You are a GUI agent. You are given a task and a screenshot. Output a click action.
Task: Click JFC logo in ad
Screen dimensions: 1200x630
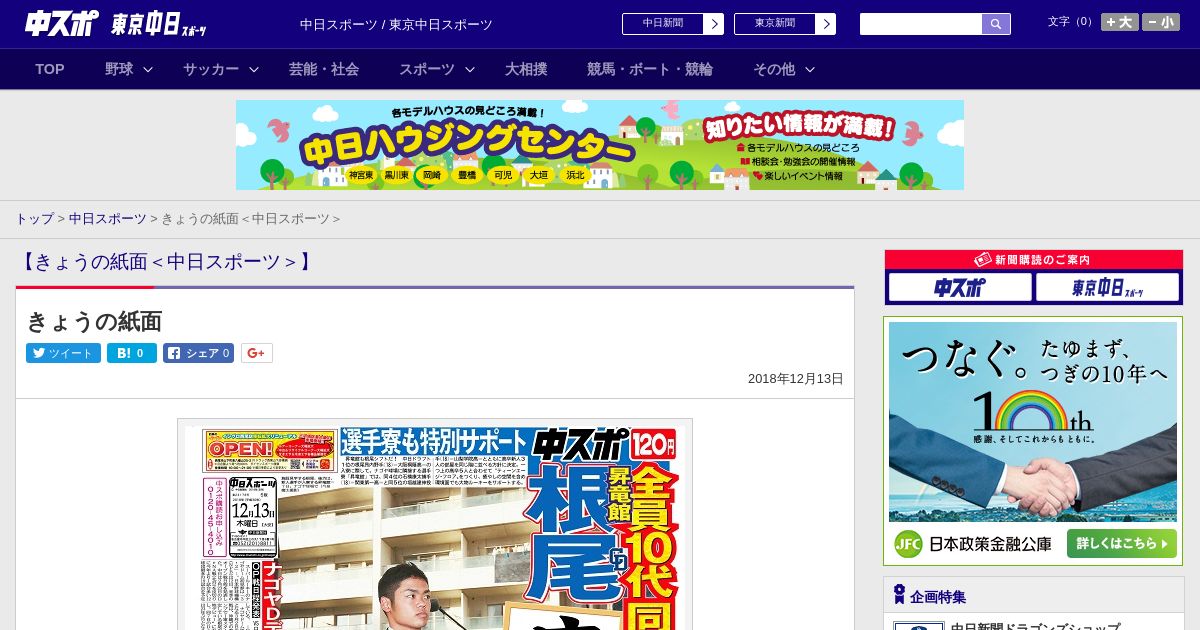click(x=908, y=544)
